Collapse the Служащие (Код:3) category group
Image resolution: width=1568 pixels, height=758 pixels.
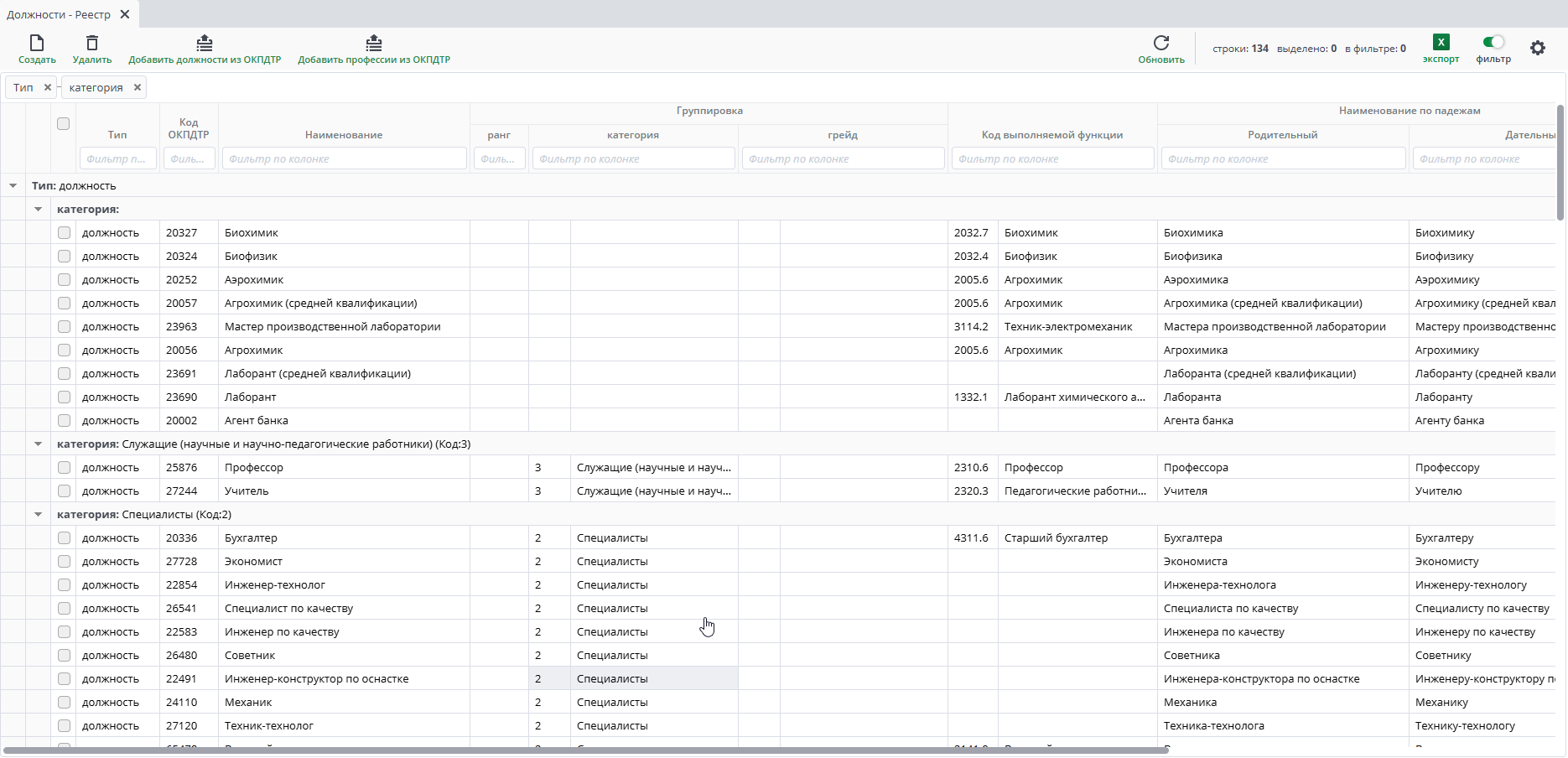(x=38, y=444)
